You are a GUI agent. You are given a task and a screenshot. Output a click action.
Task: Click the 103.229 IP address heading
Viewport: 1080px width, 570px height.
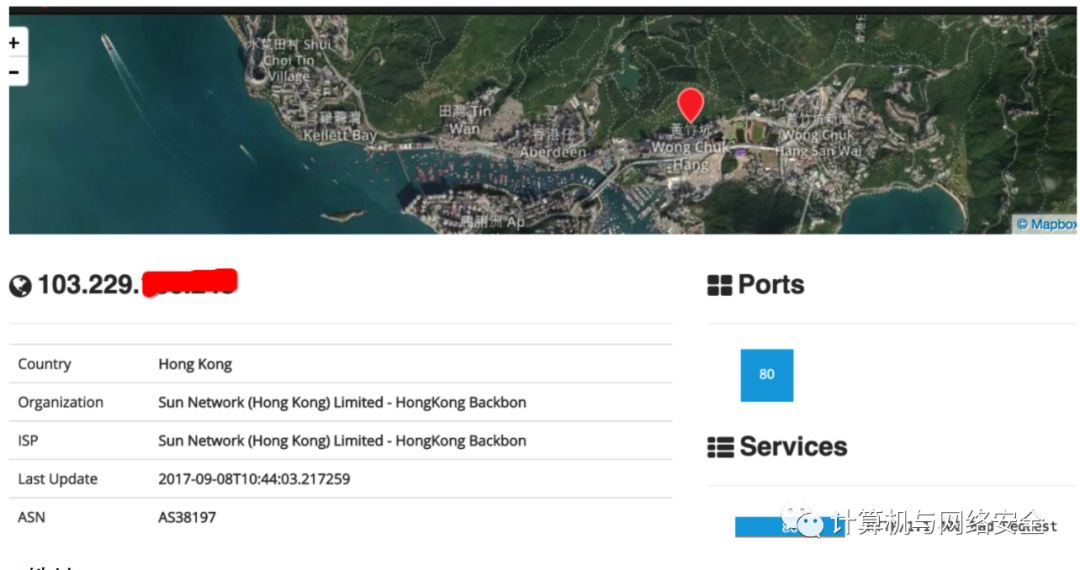[88, 286]
